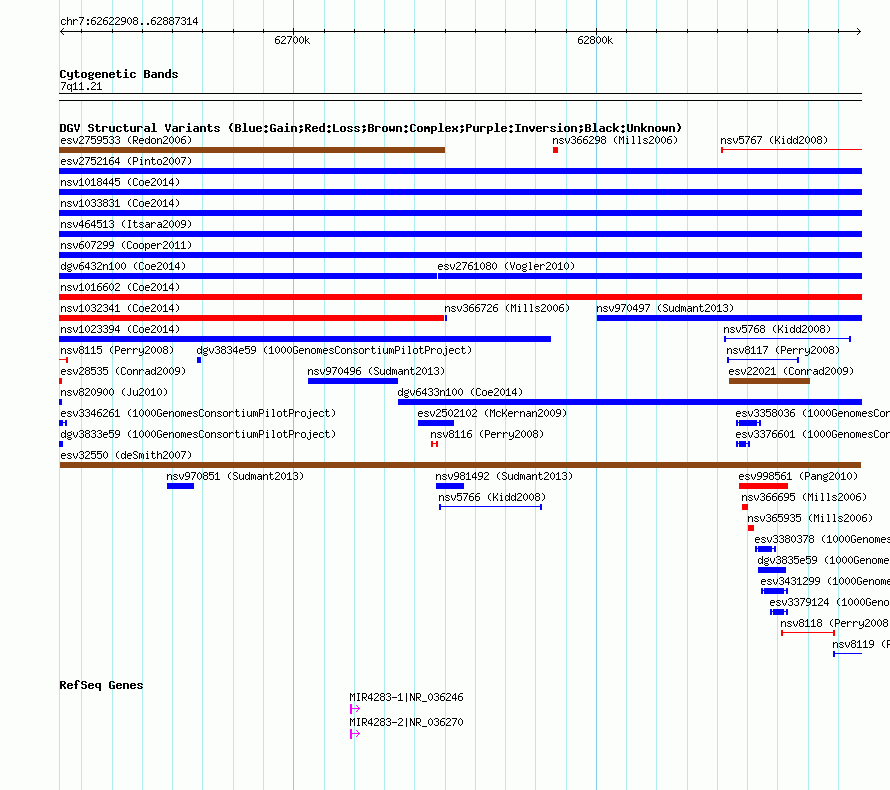Click the nsv970851 (Sudmant2013) blue bar
The width and height of the screenshot is (890, 790).
click(180, 486)
